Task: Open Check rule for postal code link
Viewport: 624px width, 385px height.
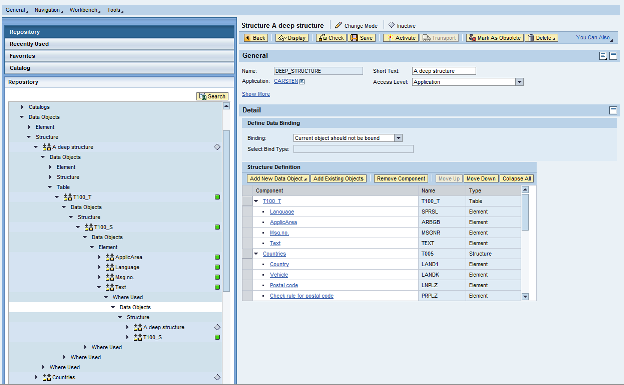Action: 302,296
